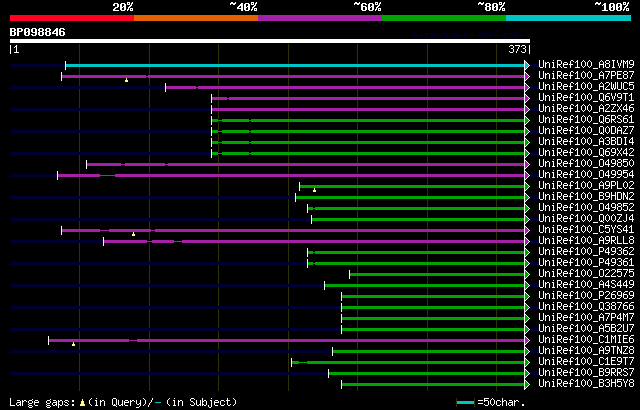Image resolution: width=640 pixels, height=410 pixels.
Task: Click the UniRef100_Q0DAZ7 label
Action: pos(586,131)
